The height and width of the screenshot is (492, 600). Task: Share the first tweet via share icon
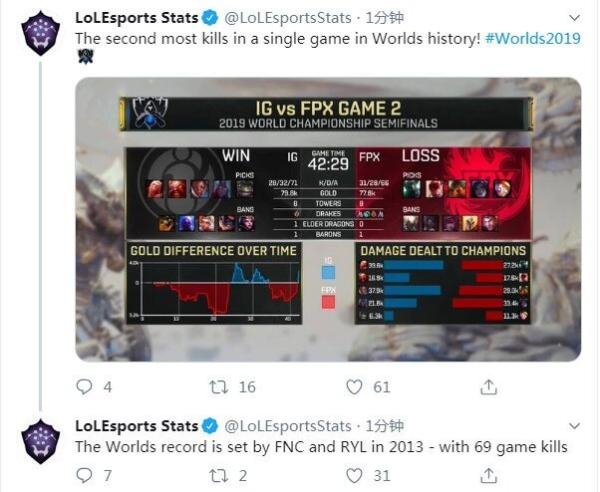[x=489, y=387]
